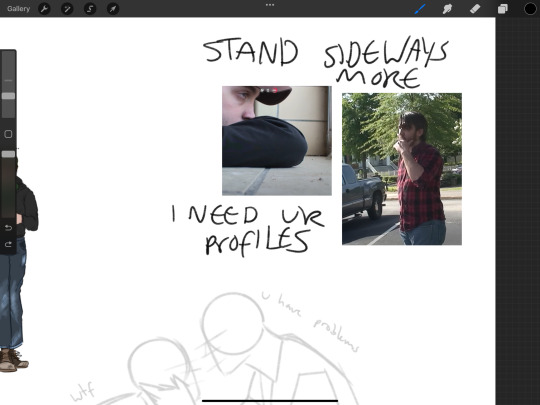Tap the handwritten 'NEED' word

coord(223,215)
